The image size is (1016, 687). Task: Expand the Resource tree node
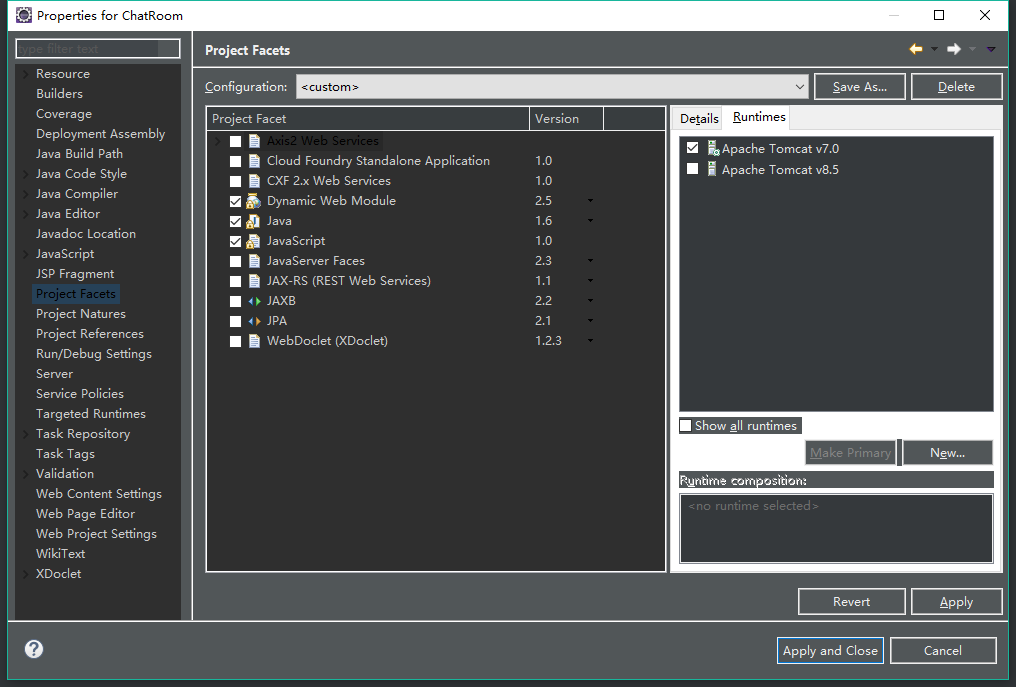coord(25,74)
